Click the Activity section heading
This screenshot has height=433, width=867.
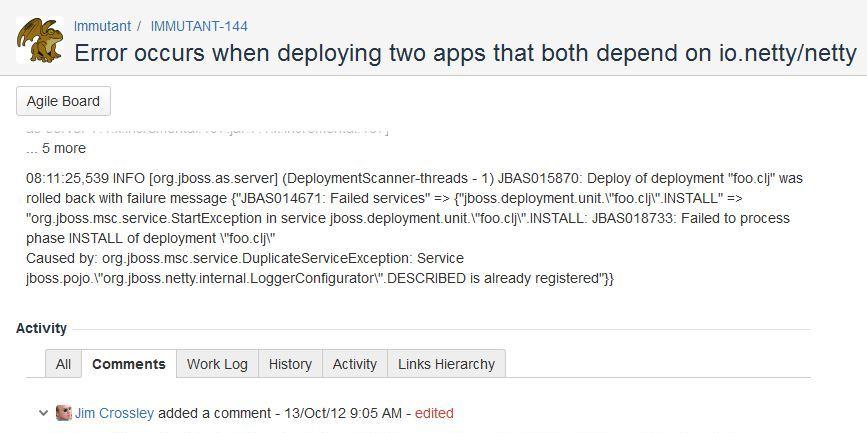coord(41,328)
